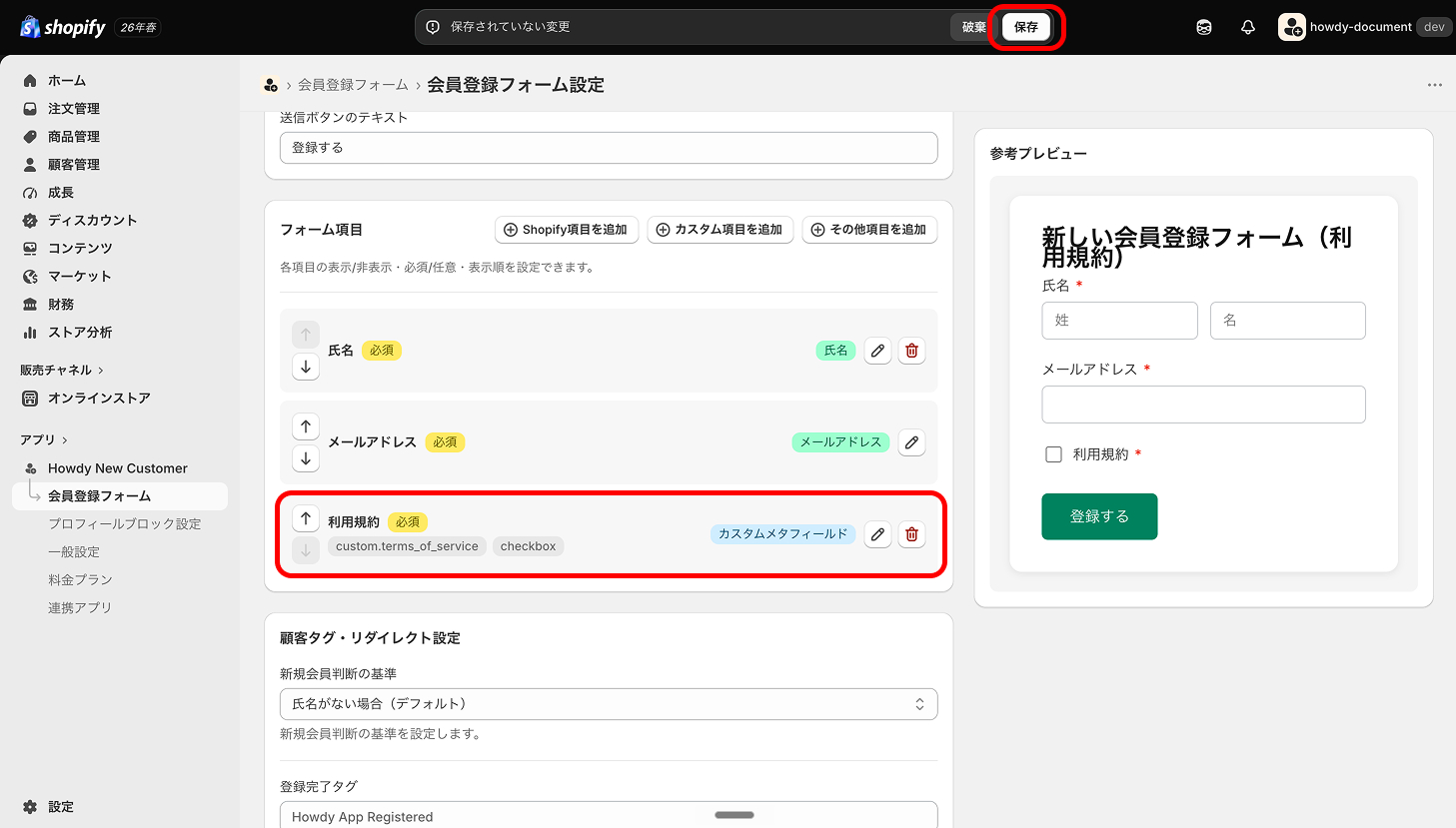This screenshot has height=828, width=1456.
Task: Open the 新規会員判断の基準 dropdown
Action: [x=609, y=704]
